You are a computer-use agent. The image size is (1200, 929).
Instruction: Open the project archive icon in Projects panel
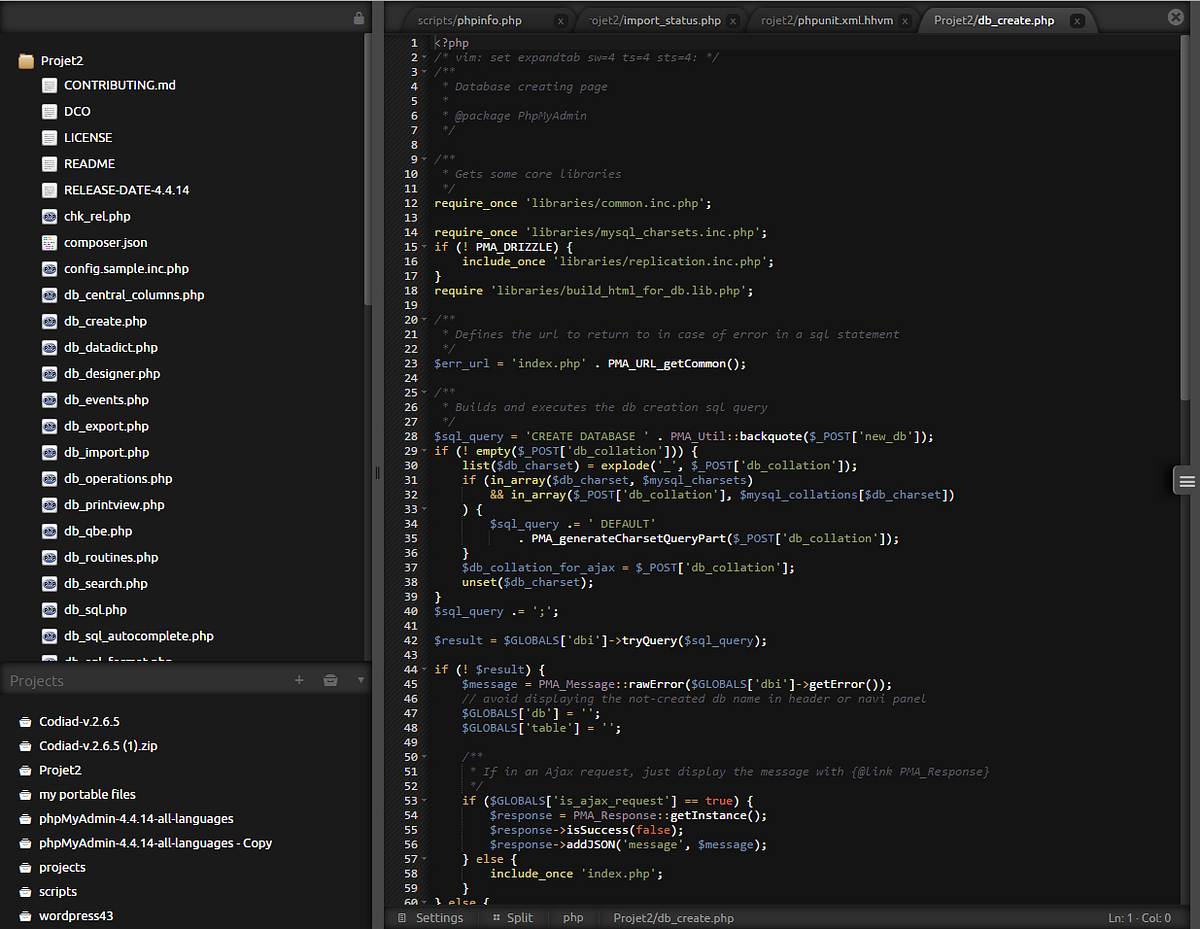[x=330, y=680]
